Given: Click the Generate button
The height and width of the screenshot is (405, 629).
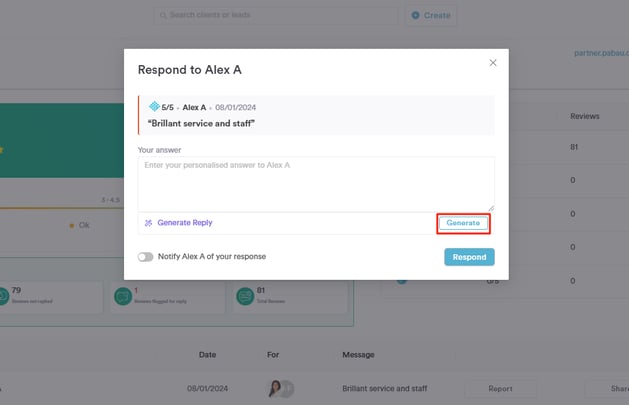Looking at the screenshot, I should tap(463, 223).
